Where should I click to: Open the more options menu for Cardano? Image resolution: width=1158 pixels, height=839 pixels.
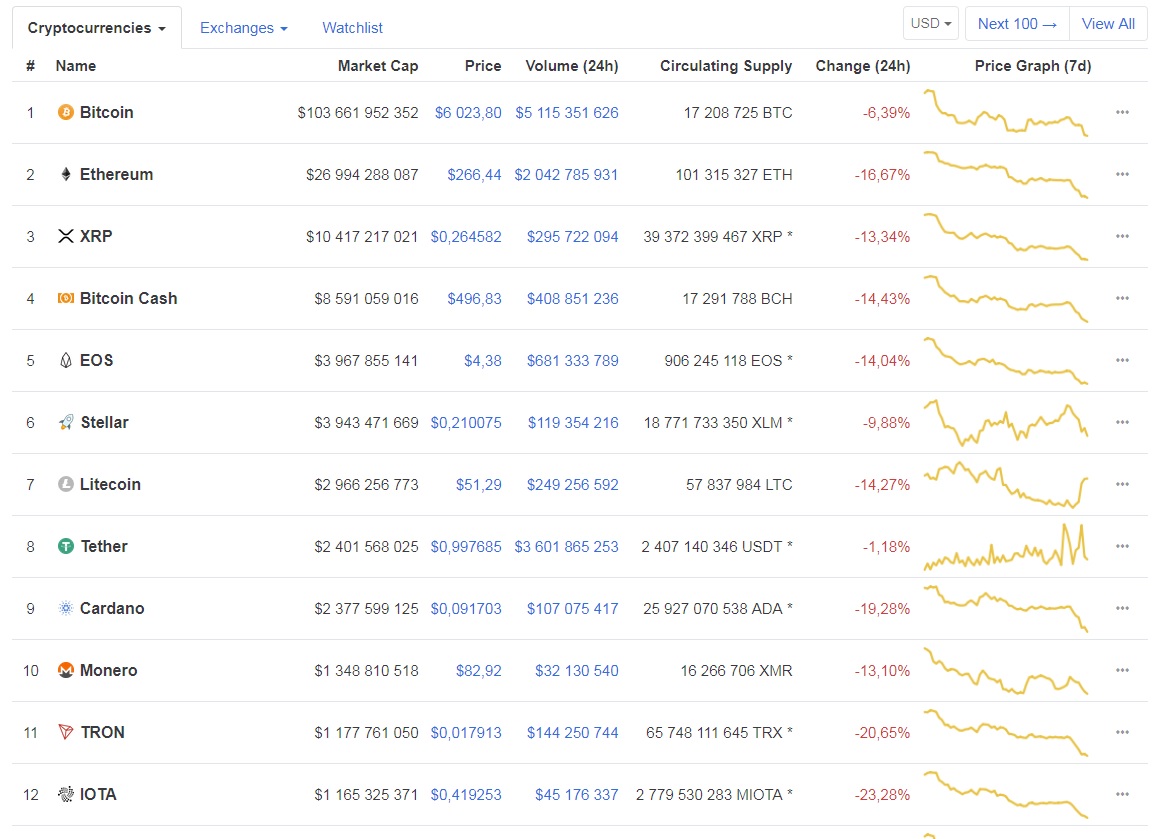pyautogui.click(x=1123, y=609)
